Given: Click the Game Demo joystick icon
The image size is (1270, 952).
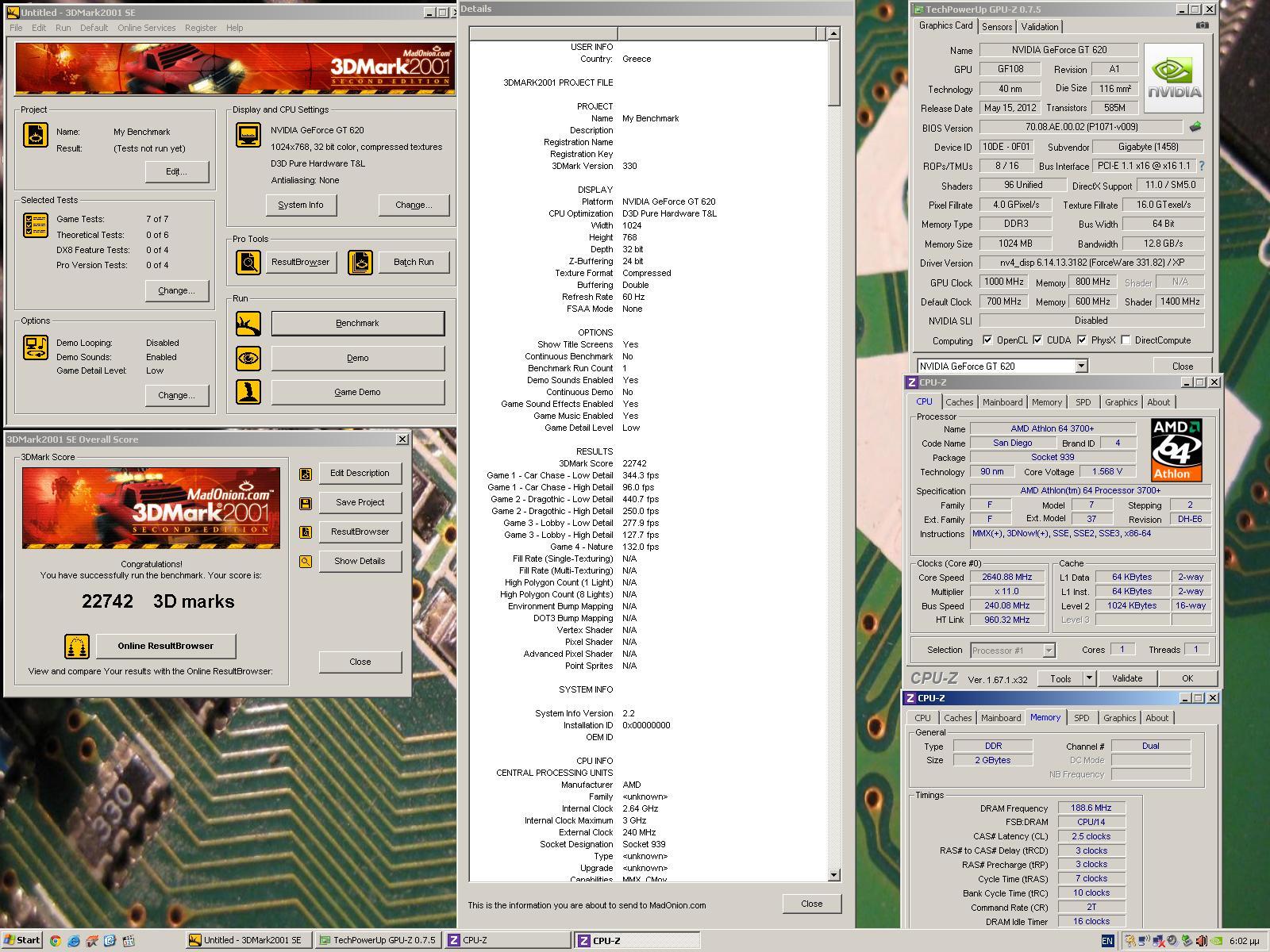Looking at the screenshot, I should click(x=248, y=392).
